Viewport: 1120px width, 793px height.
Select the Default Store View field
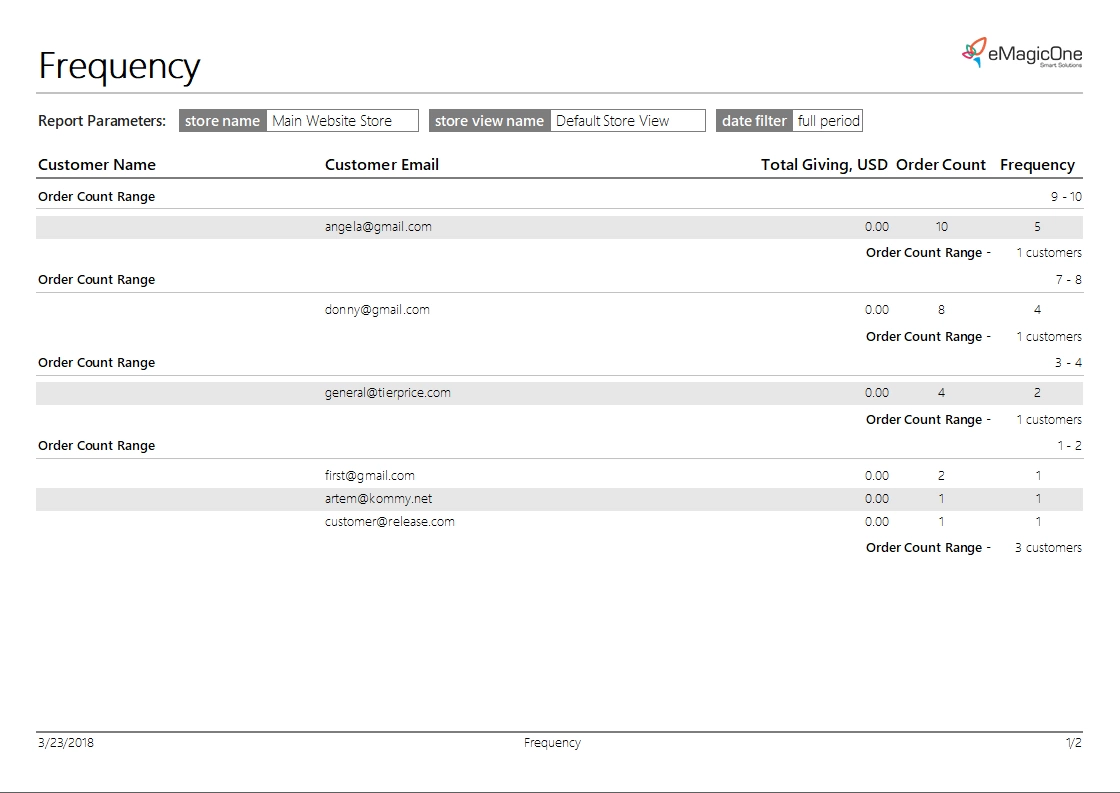coord(628,121)
